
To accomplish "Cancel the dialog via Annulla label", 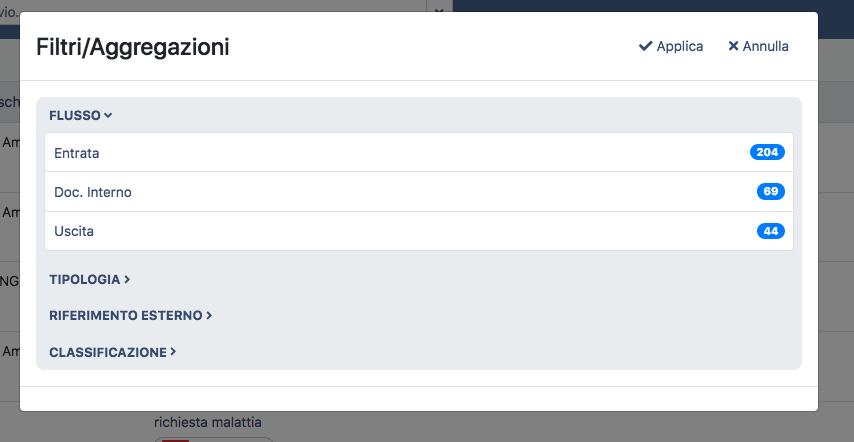I will click(x=765, y=47).
